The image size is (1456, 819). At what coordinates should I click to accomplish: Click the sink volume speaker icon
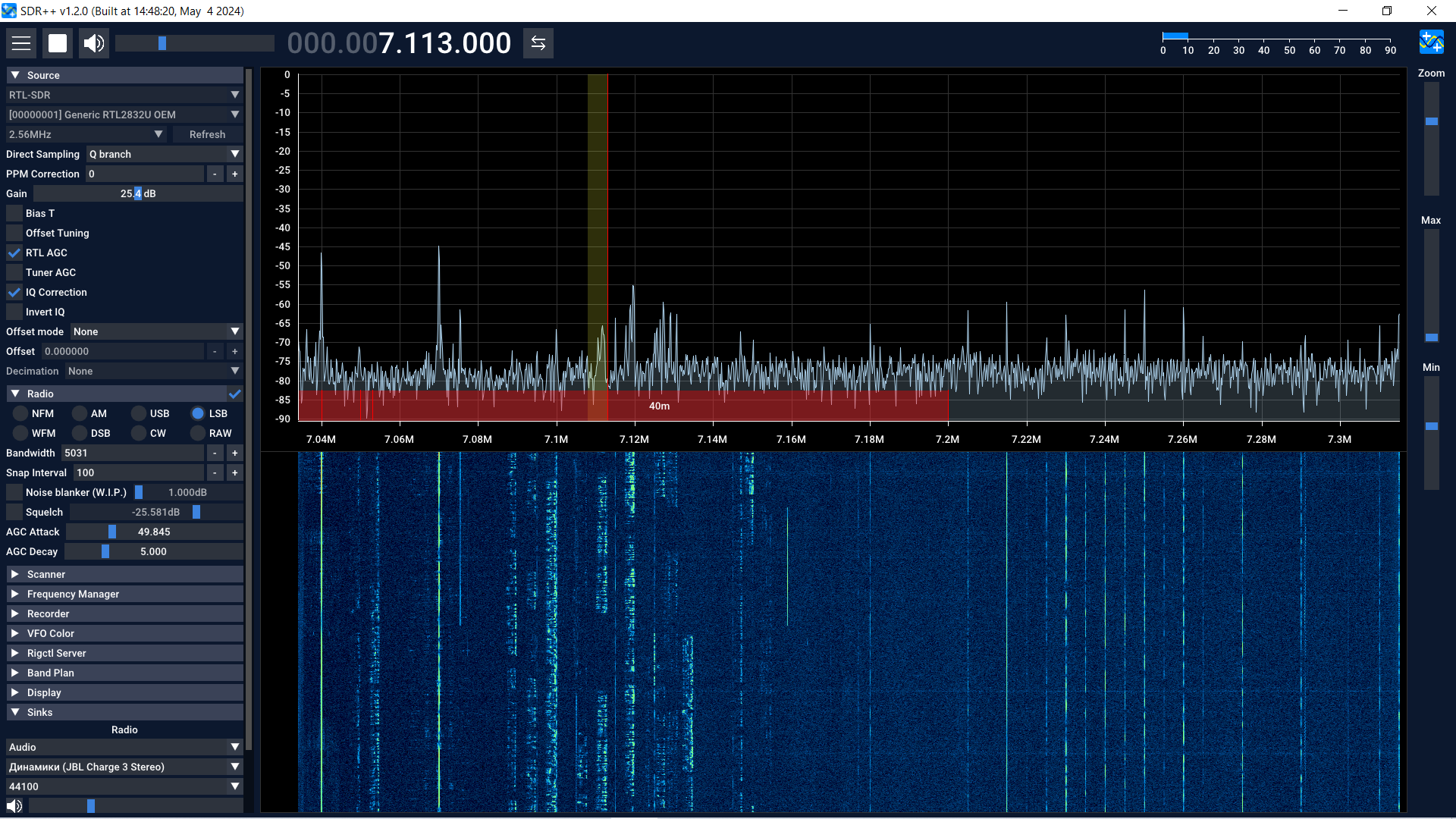14,806
